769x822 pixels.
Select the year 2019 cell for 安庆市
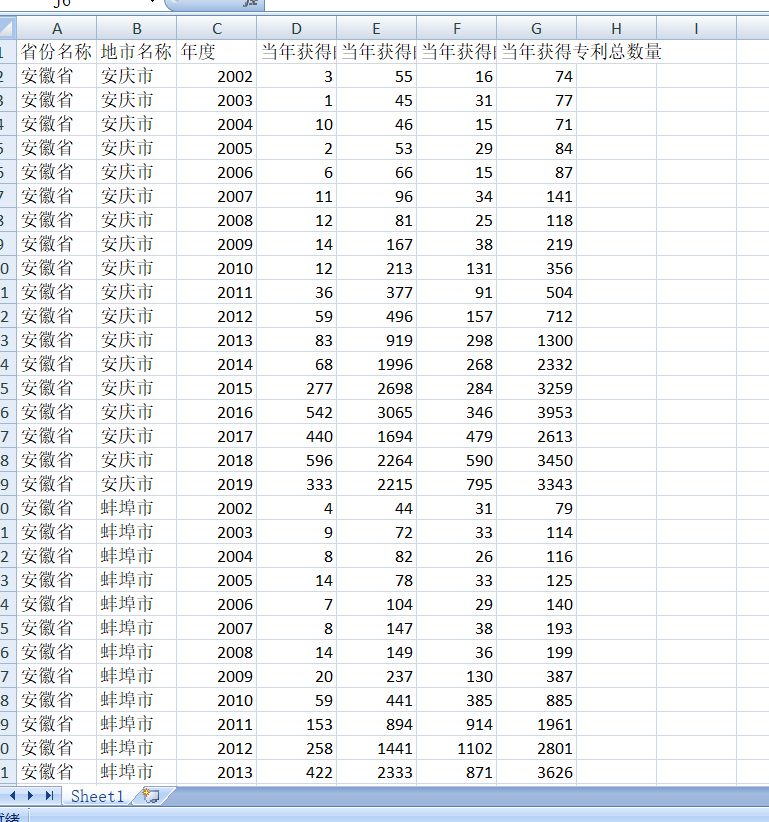[216, 484]
